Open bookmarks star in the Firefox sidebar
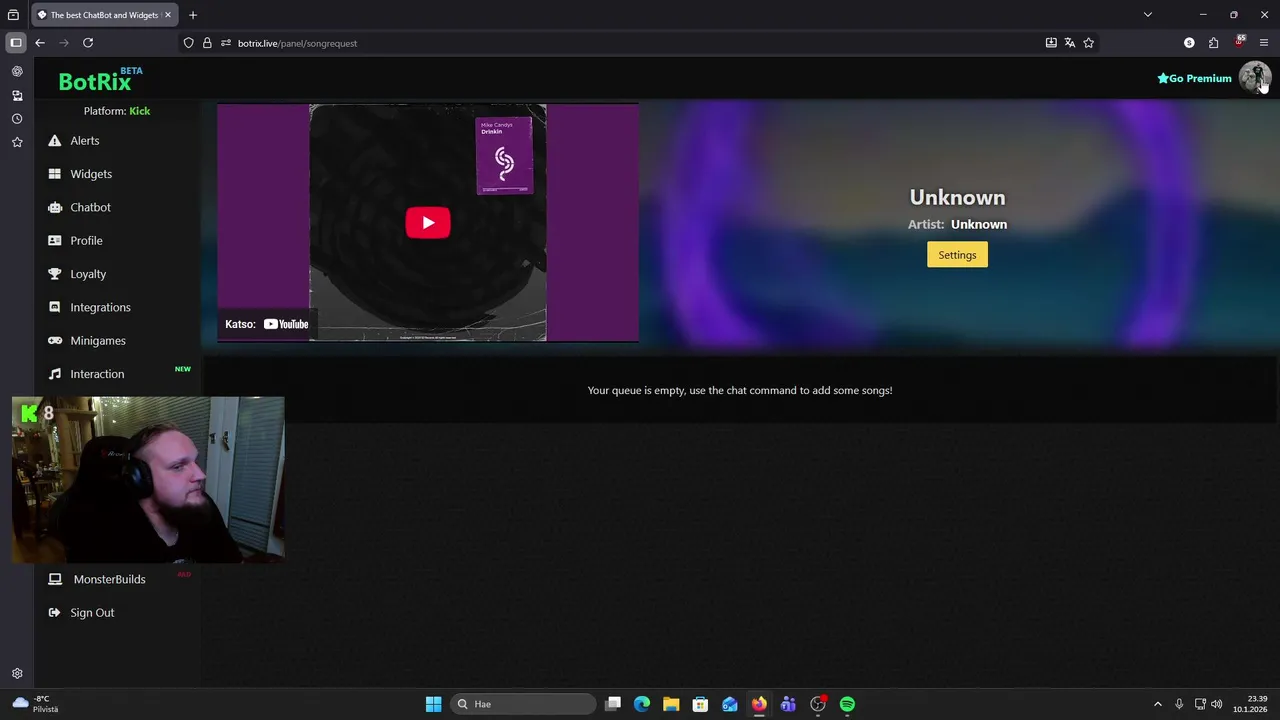This screenshot has width=1280, height=720. pyautogui.click(x=17, y=143)
